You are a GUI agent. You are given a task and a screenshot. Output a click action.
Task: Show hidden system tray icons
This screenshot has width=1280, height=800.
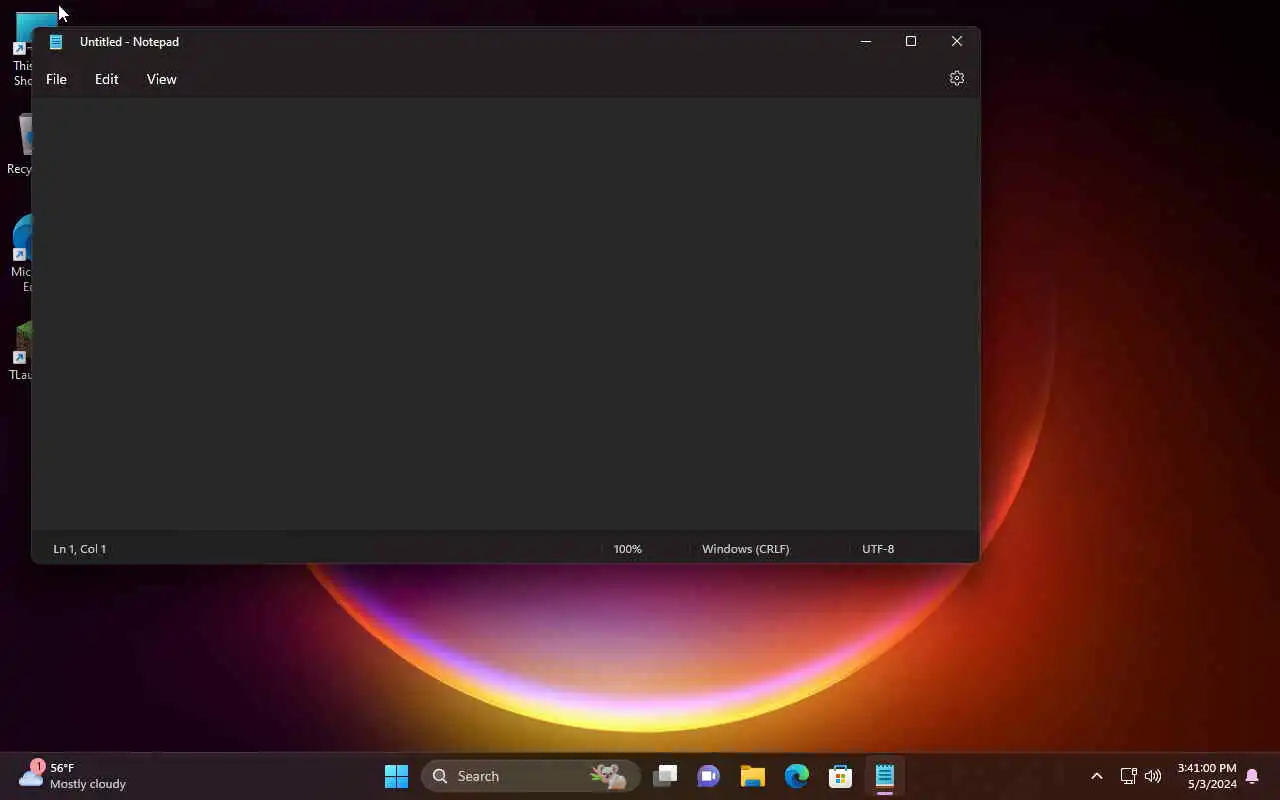click(1097, 776)
